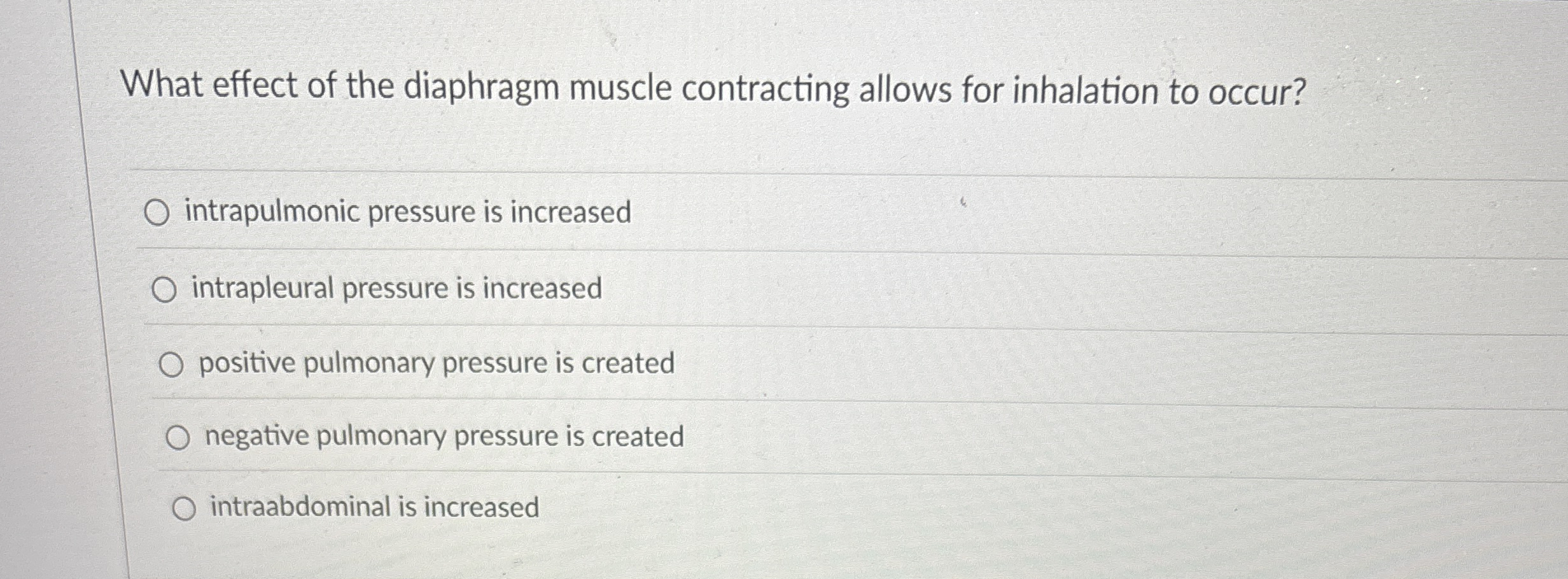Click the empty space below the last option

(764, 557)
